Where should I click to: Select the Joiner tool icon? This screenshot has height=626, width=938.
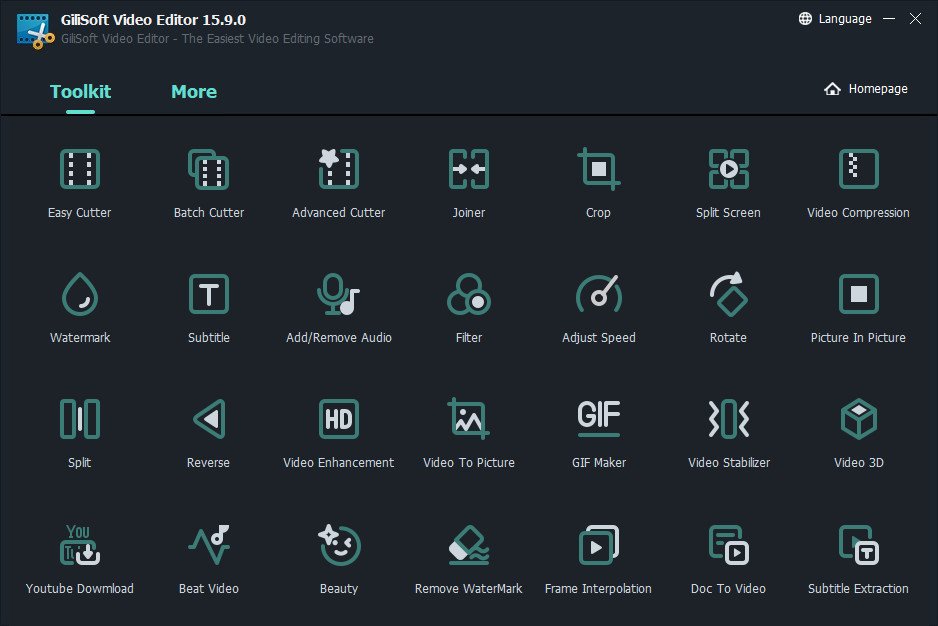click(468, 169)
